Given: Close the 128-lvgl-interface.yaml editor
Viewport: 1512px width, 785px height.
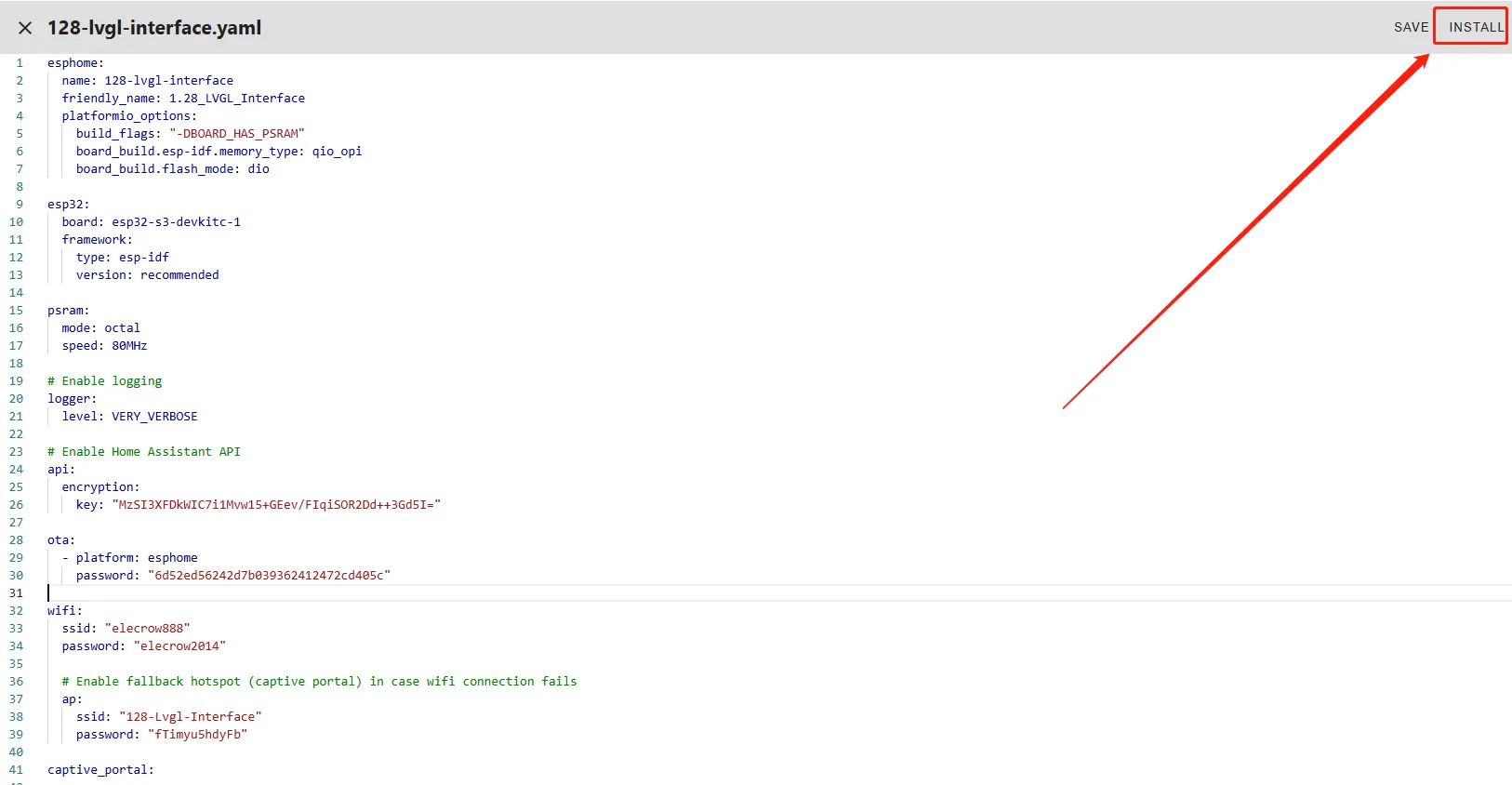Looking at the screenshot, I should pos(25,28).
